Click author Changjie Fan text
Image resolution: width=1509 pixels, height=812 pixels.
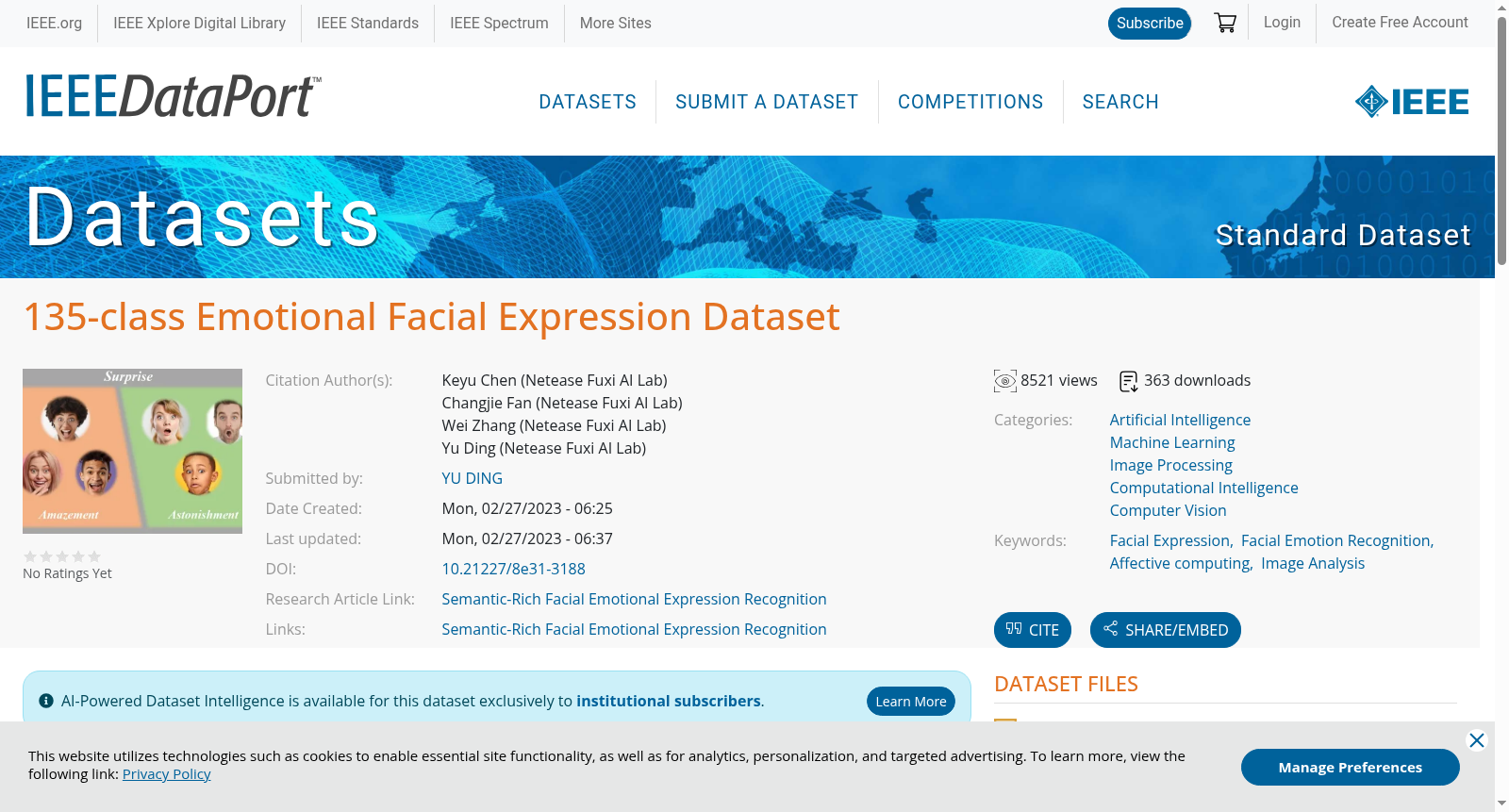(562, 403)
